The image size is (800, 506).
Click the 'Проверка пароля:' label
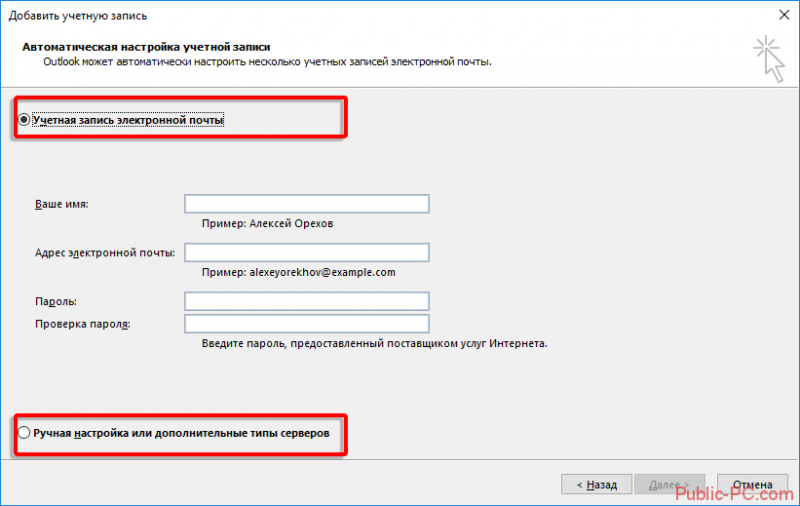[83, 324]
